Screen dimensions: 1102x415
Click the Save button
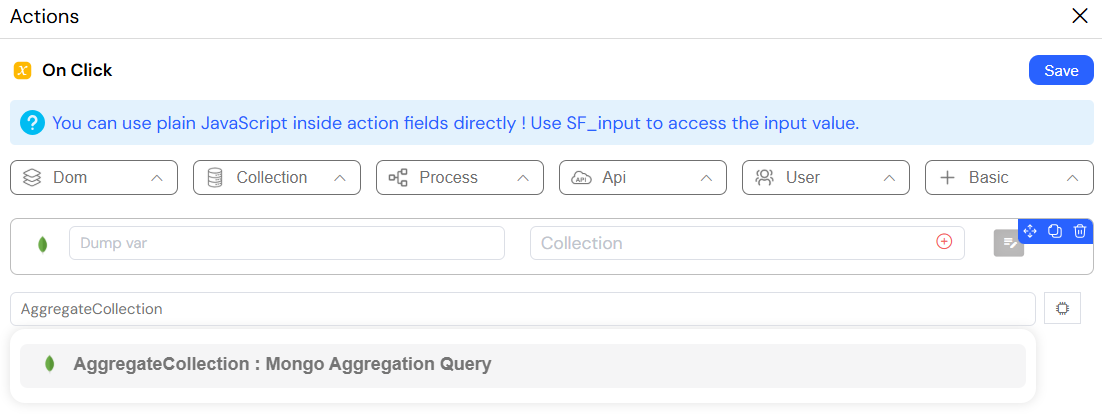pos(1061,70)
